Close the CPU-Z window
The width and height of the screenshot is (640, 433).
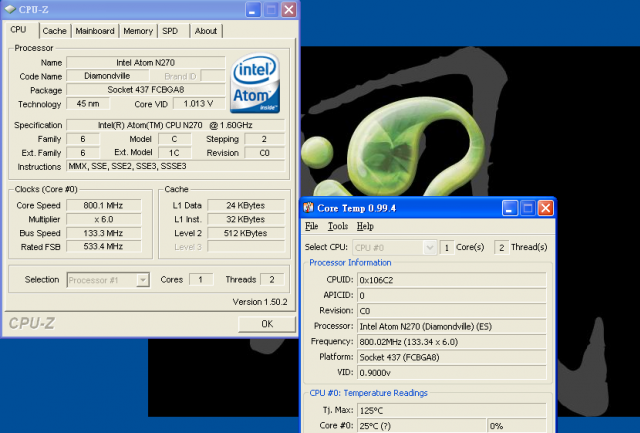[289, 9]
